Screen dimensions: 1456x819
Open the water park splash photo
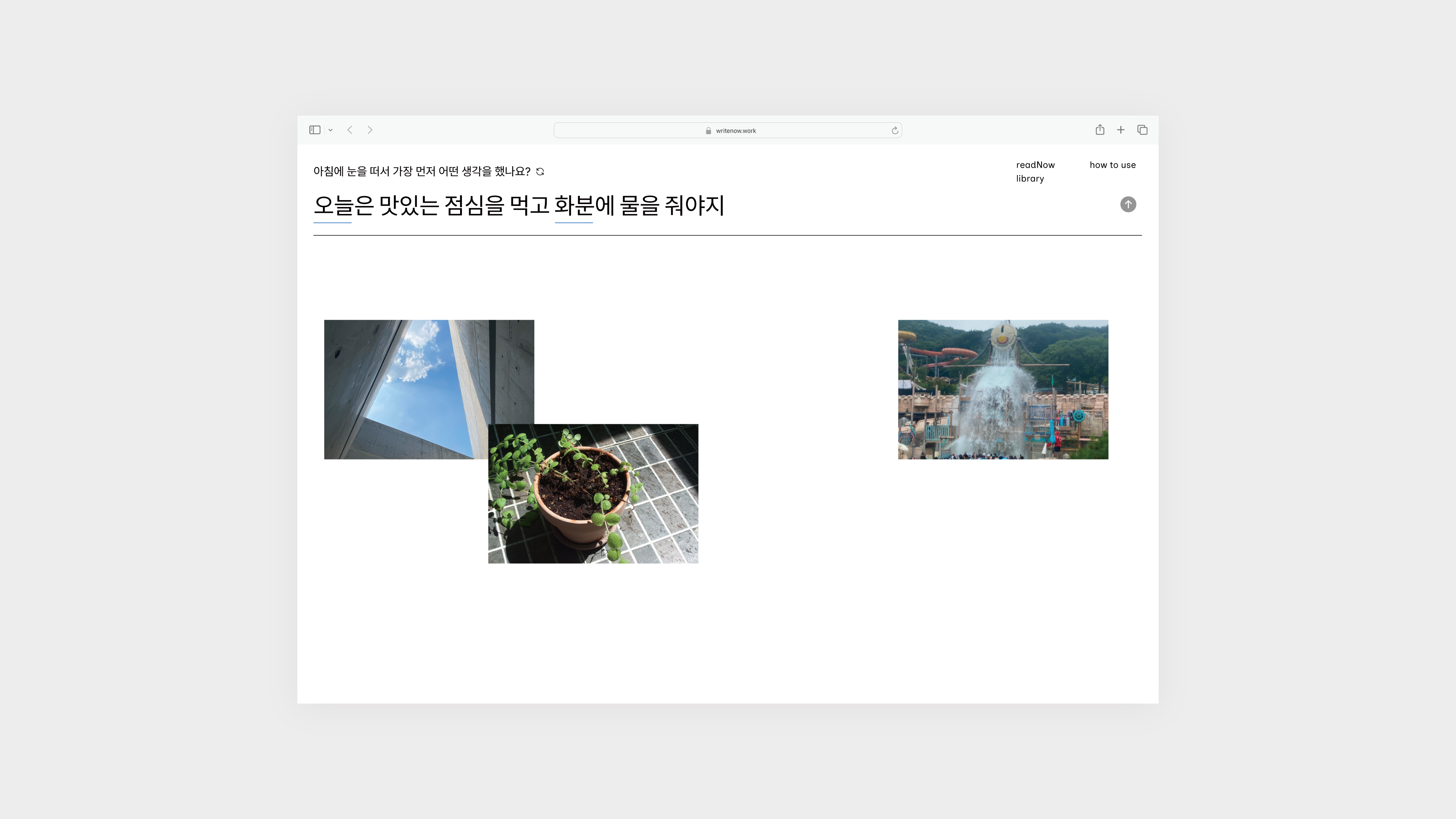pyautogui.click(x=1003, y=390)
